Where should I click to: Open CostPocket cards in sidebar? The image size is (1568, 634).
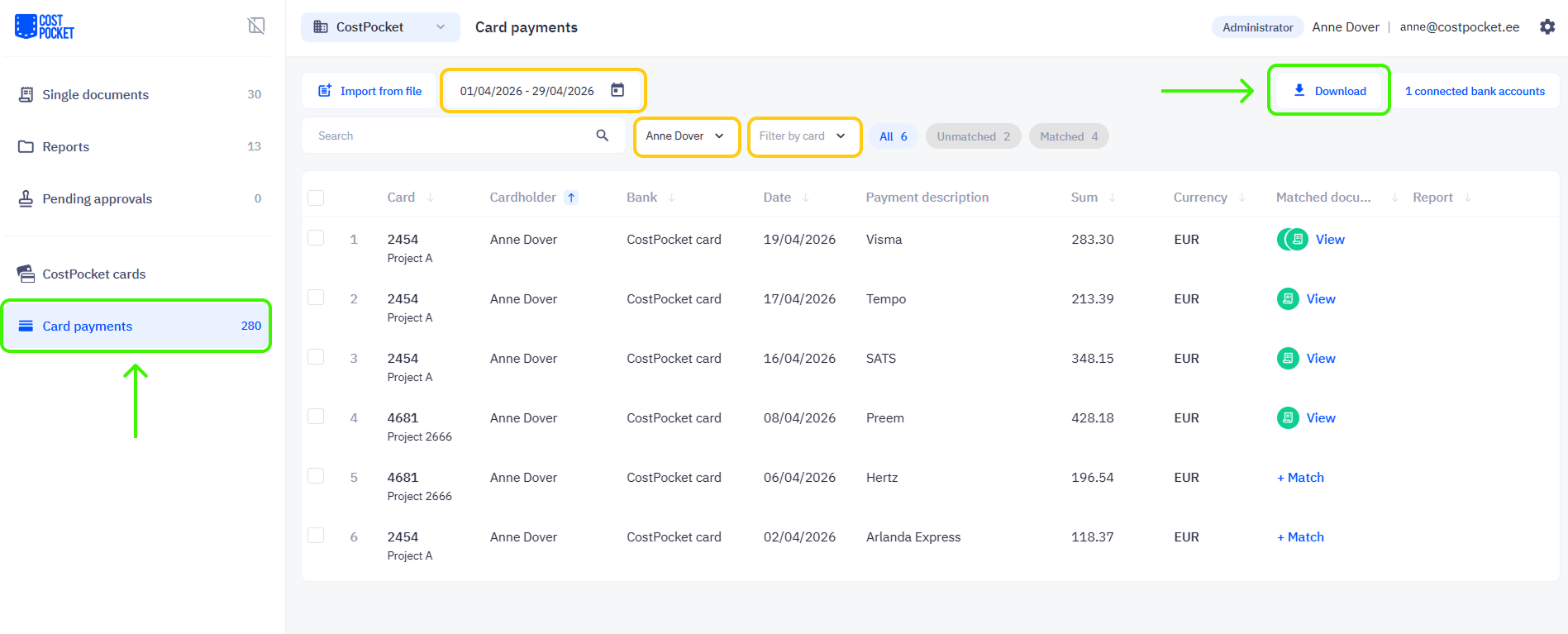[138, 274]
